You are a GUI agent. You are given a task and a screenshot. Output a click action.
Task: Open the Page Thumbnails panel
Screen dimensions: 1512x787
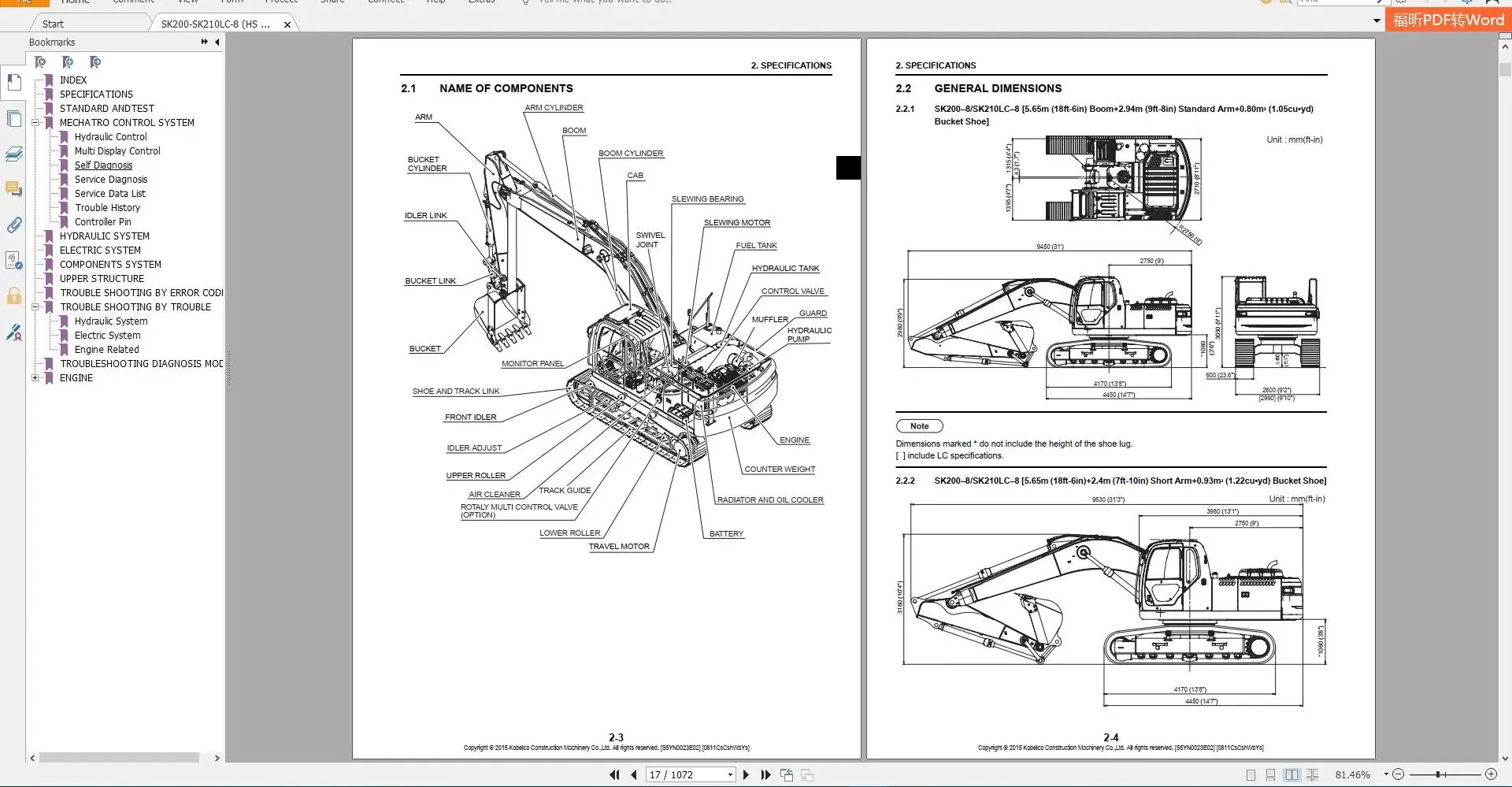[14, 118]
